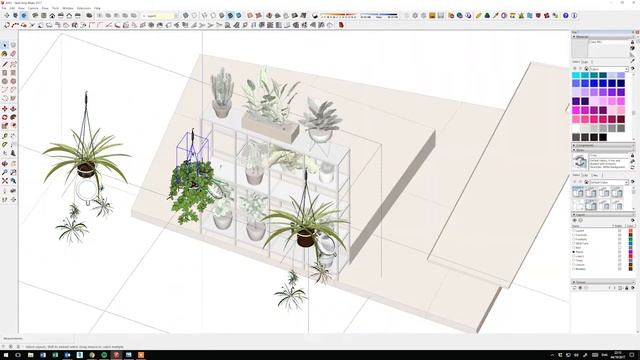Click the Sample Paint eyedropper in Materials
This screenshot has width=640, height=360.
632,61
